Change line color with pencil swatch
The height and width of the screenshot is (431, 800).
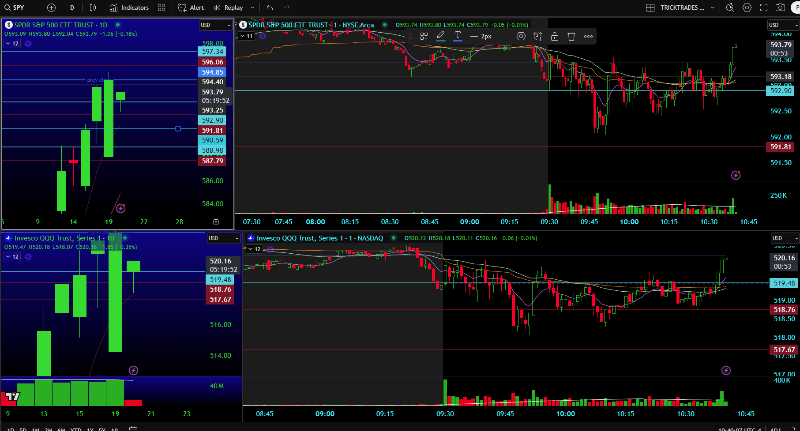coord(441,36)
